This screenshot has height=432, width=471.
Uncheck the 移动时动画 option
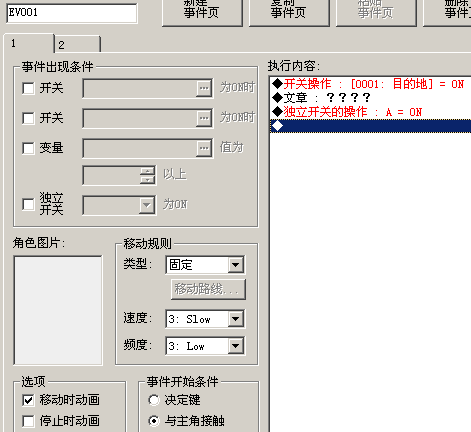coord(28,400)
